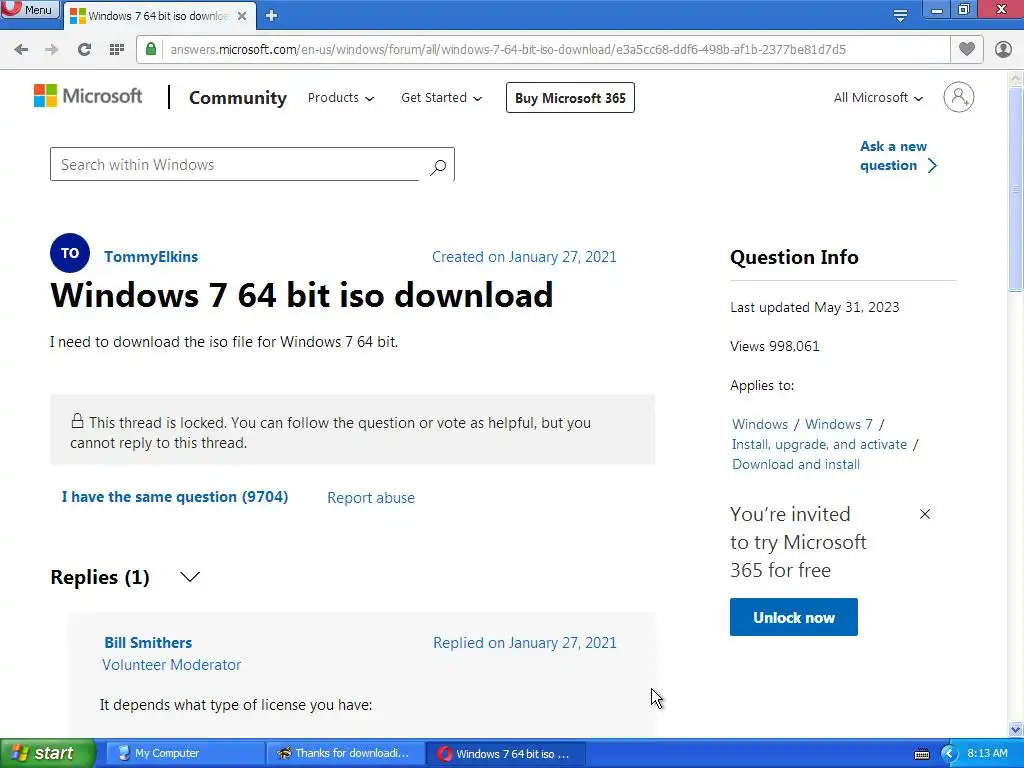
Task: Close the Windows 7 64 bit iso tab
Action: pos(242,16)
